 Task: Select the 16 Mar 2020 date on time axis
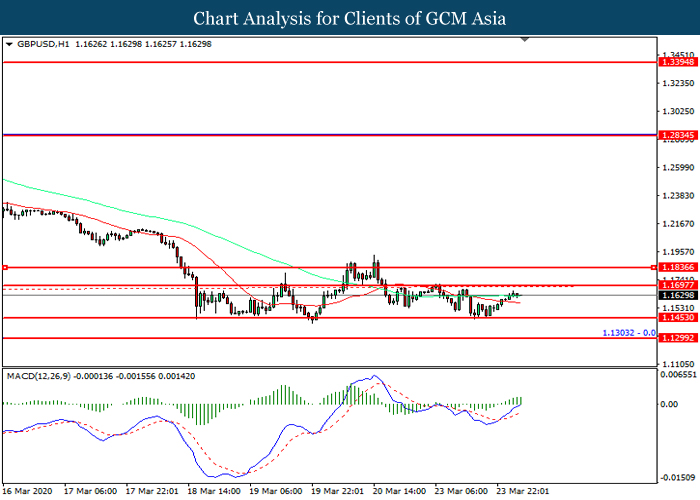(x=24, y=491)
